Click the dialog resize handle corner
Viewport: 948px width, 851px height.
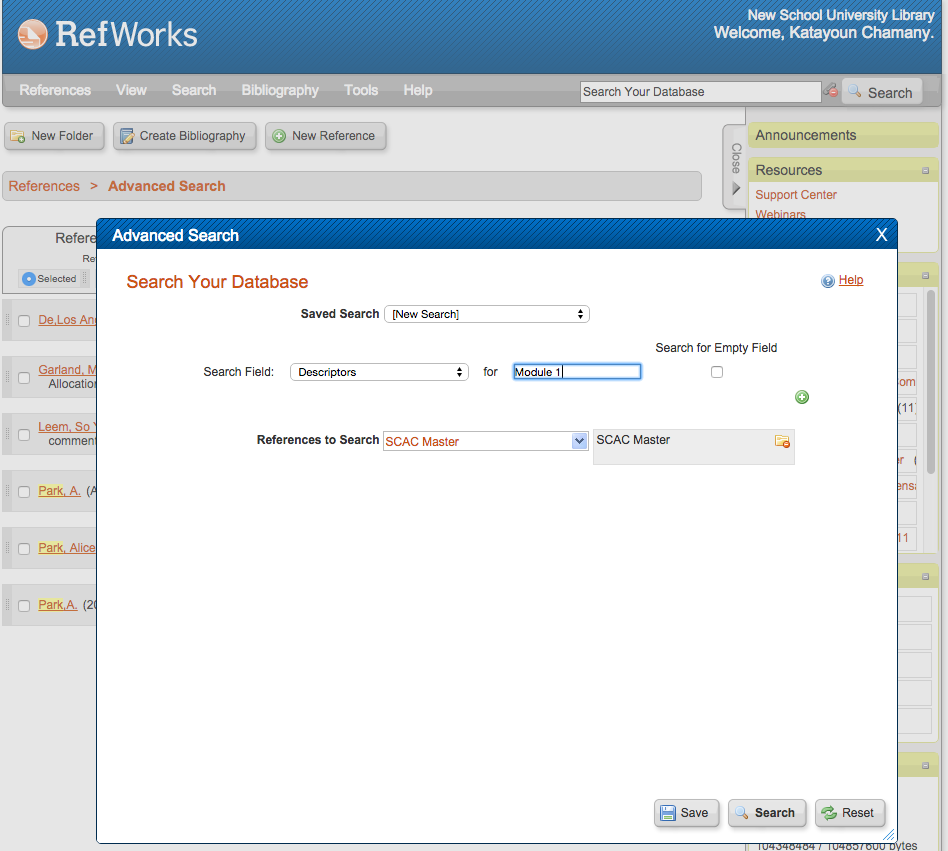tap(888, 835)
